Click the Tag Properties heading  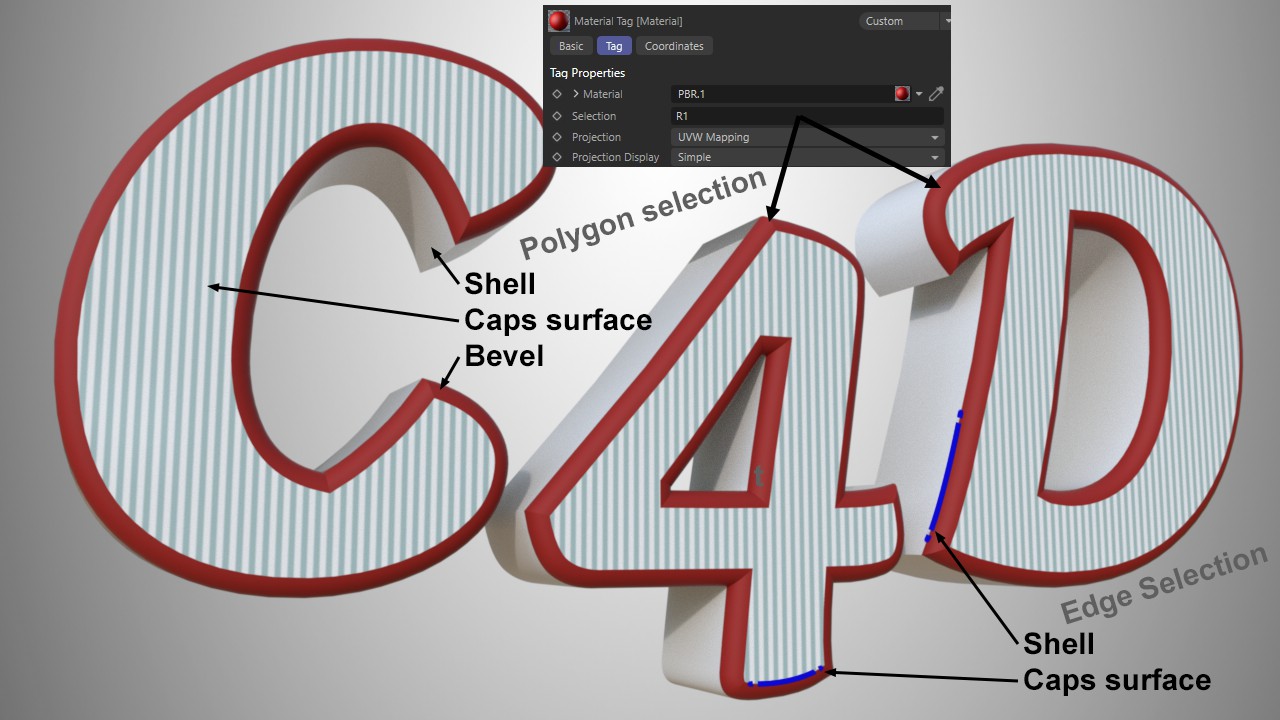point(587,73)
